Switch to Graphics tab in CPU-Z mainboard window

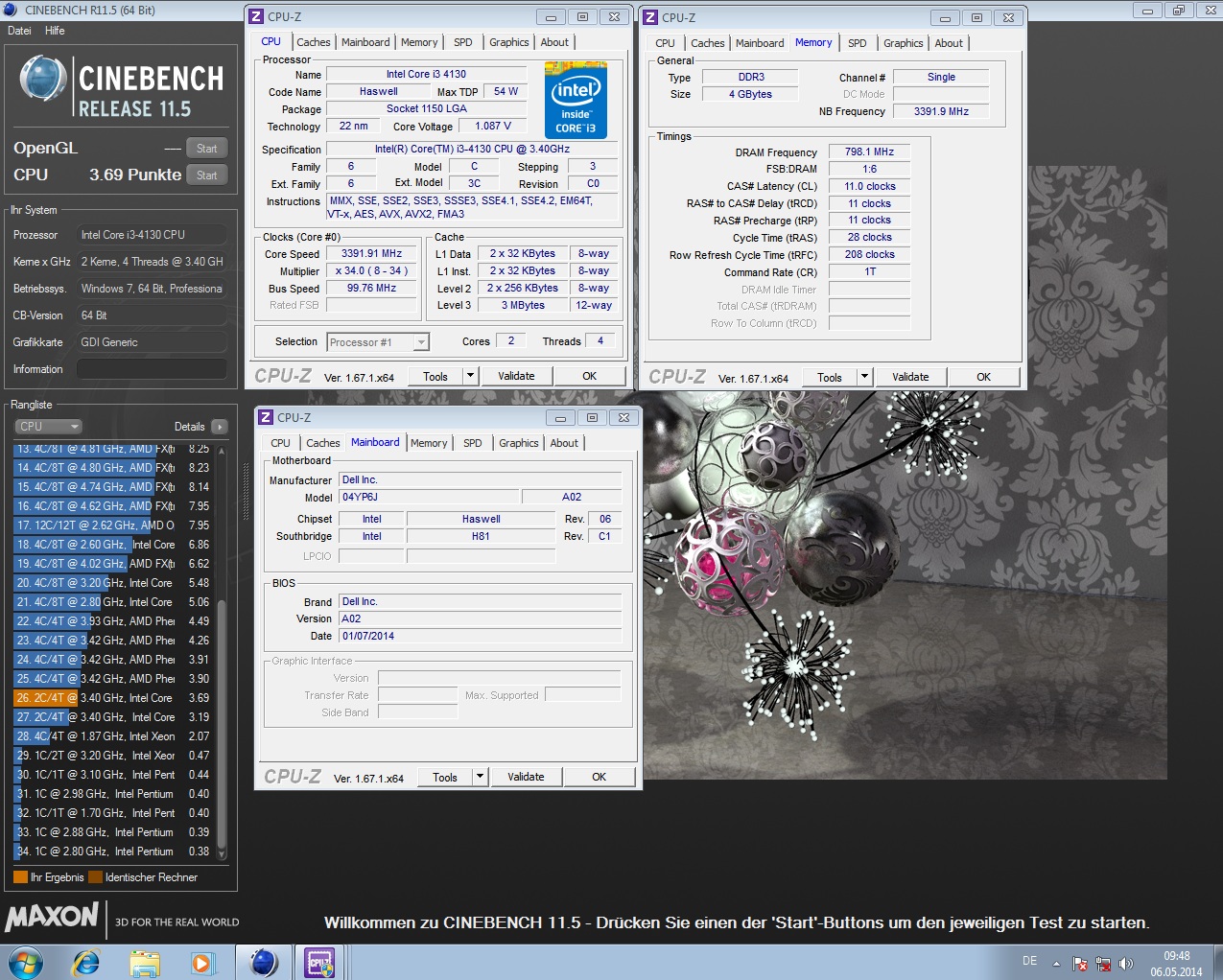coord(518,443)
